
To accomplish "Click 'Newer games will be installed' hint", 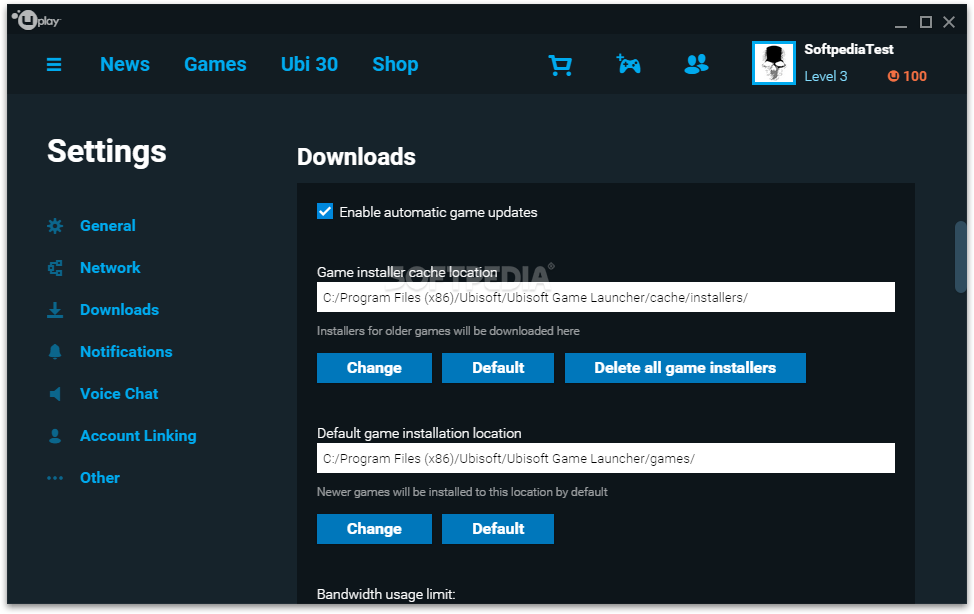I will pyautogui.click(x=462, y=492).
